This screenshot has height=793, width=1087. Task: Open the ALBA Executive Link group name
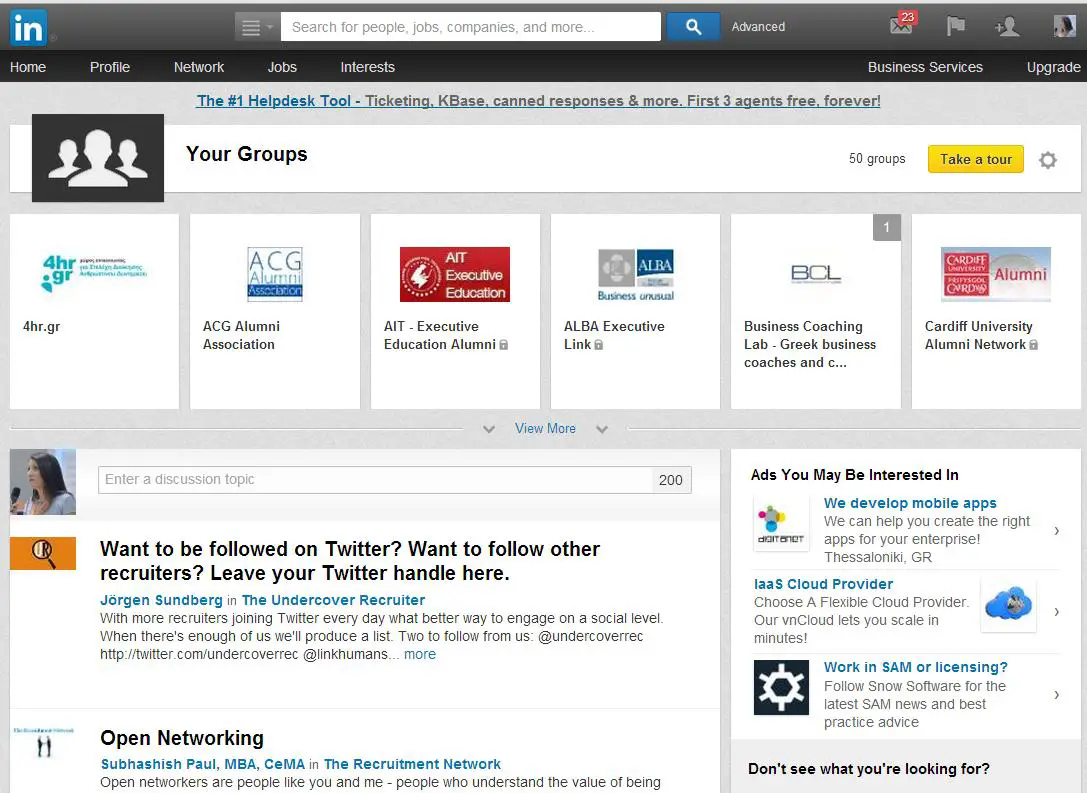coord(614,336)
